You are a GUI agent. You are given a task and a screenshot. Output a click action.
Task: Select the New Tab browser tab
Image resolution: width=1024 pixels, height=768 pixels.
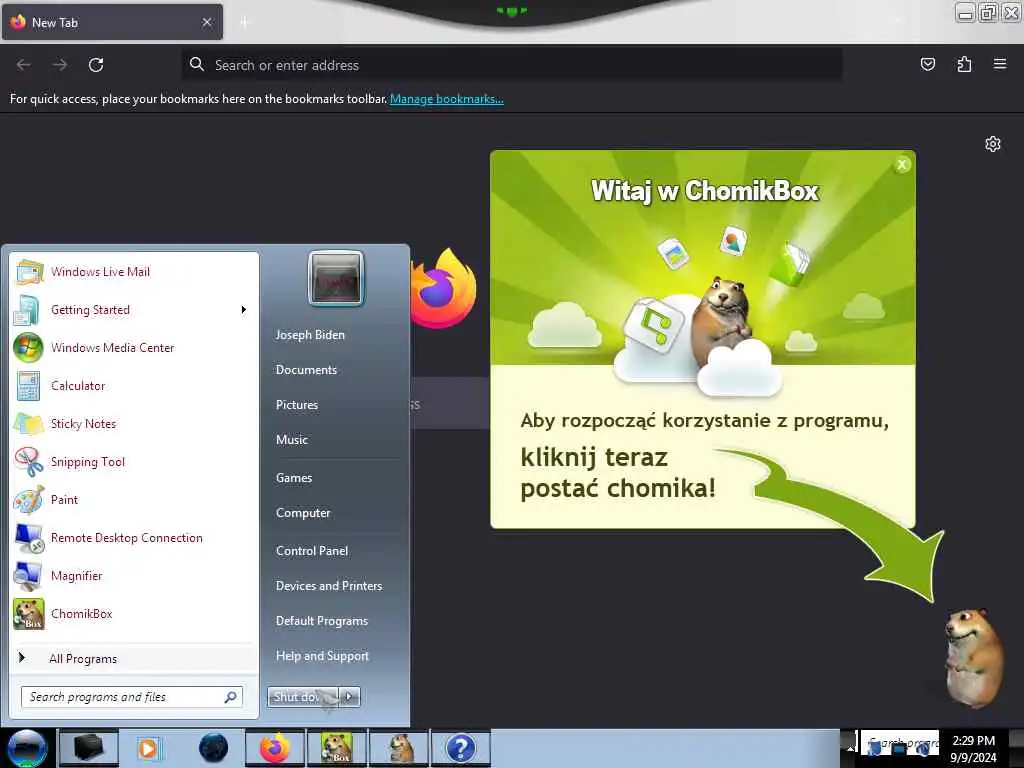pyautogui.click(x=112, y=22)
